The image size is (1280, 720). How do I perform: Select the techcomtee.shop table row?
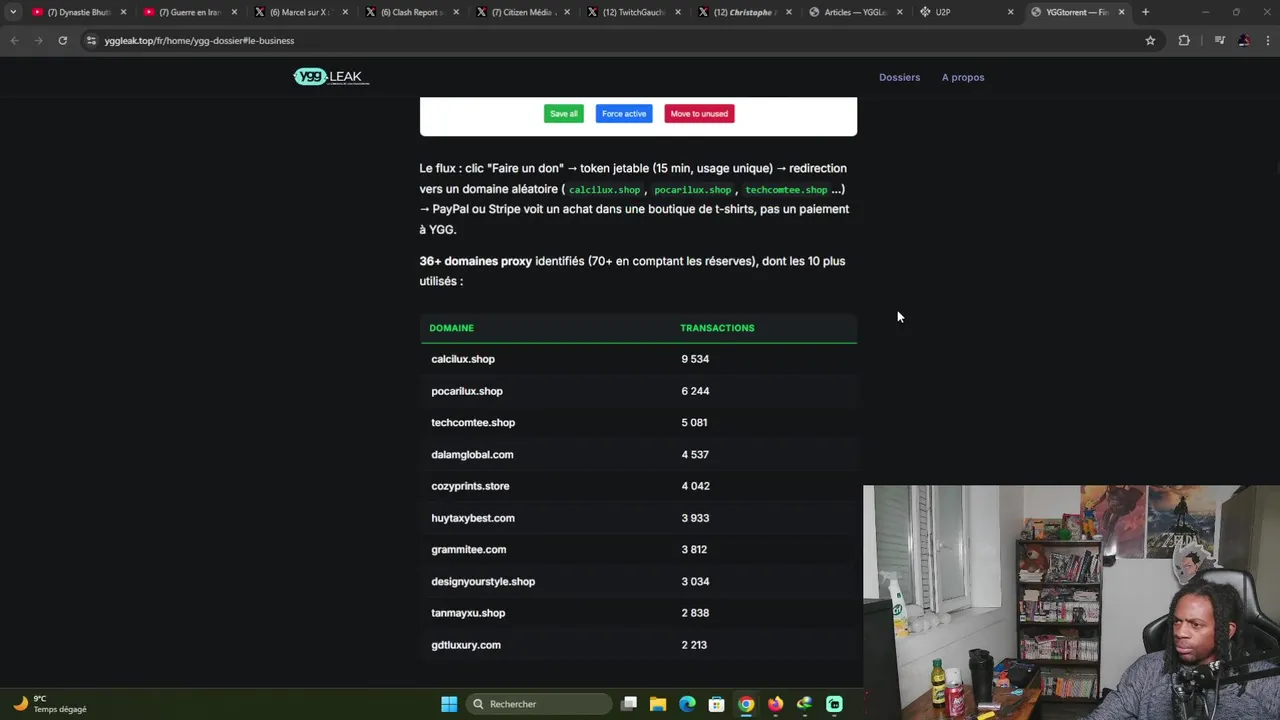click(x=638, y=422)
